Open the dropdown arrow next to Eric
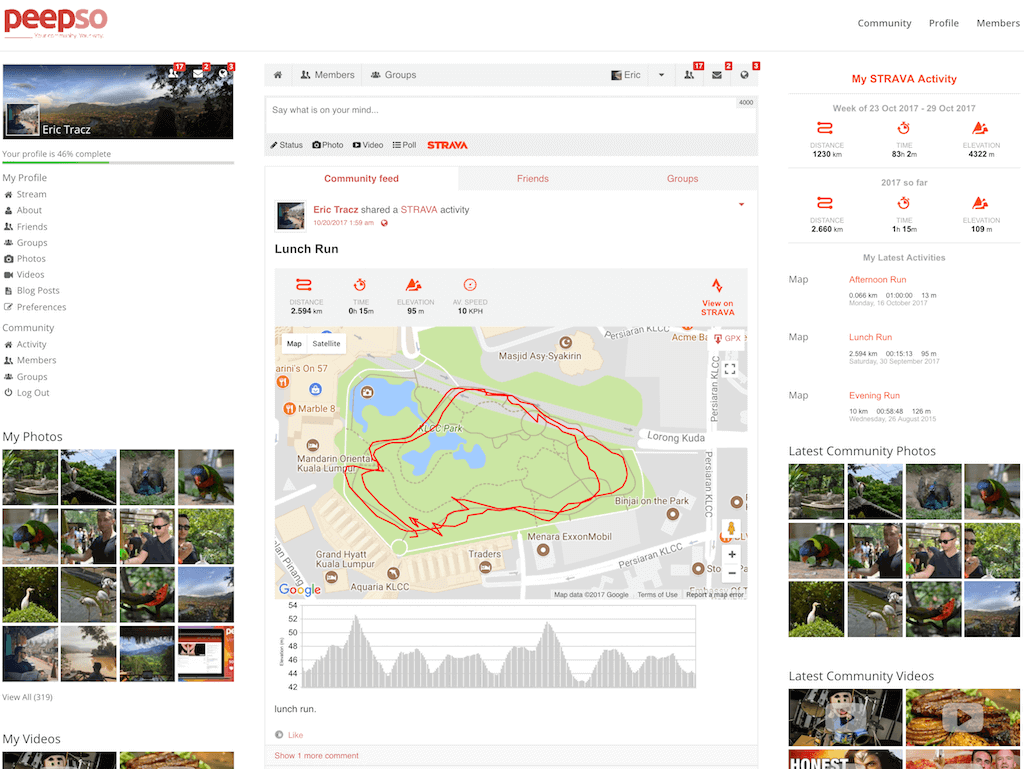The width and height of the screenshot is (1024, 769). 661,75
